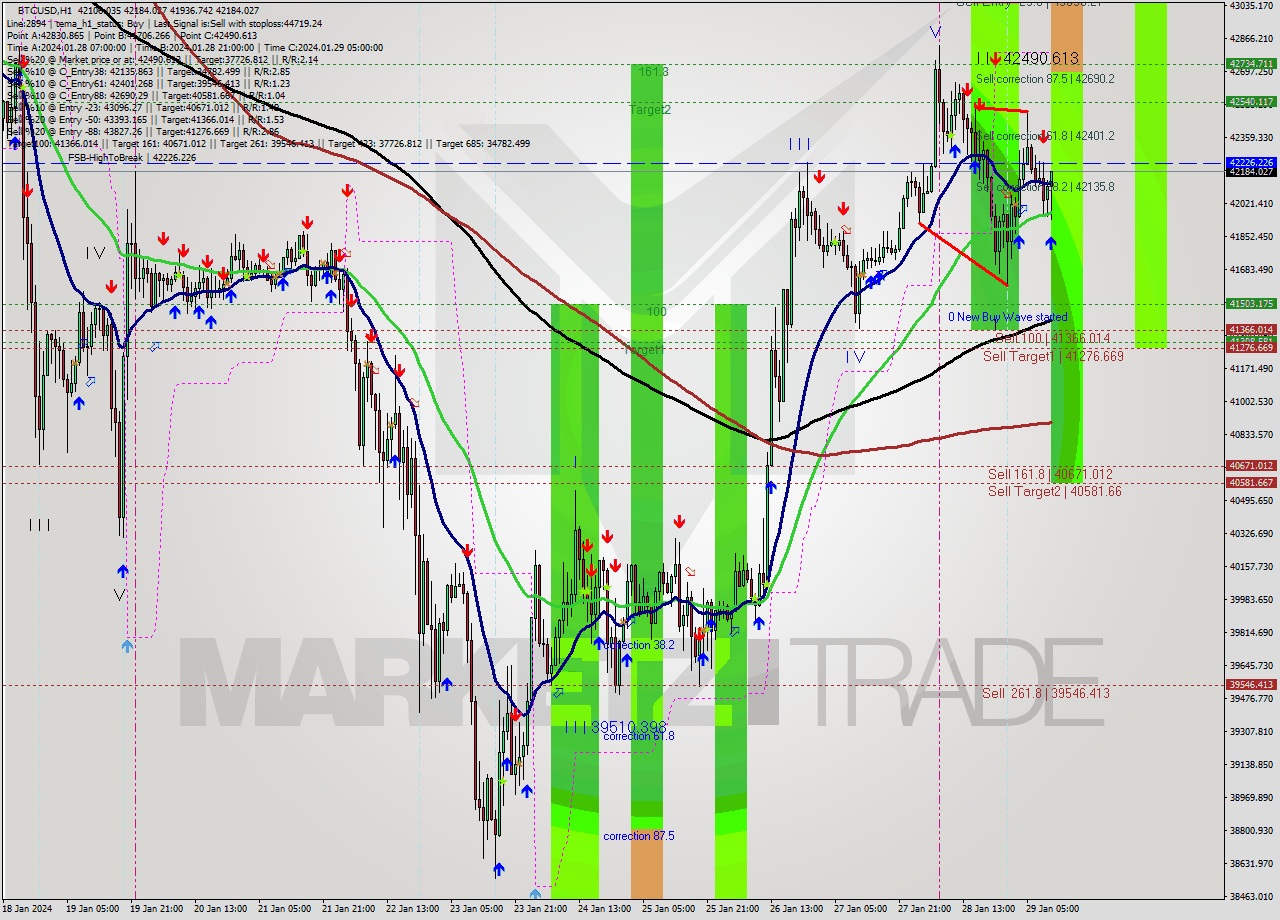Click the 'Sell 161.8 | 40671.012' label
The width and height of the screenshot is (1280, 920).
coord(1050,474)
